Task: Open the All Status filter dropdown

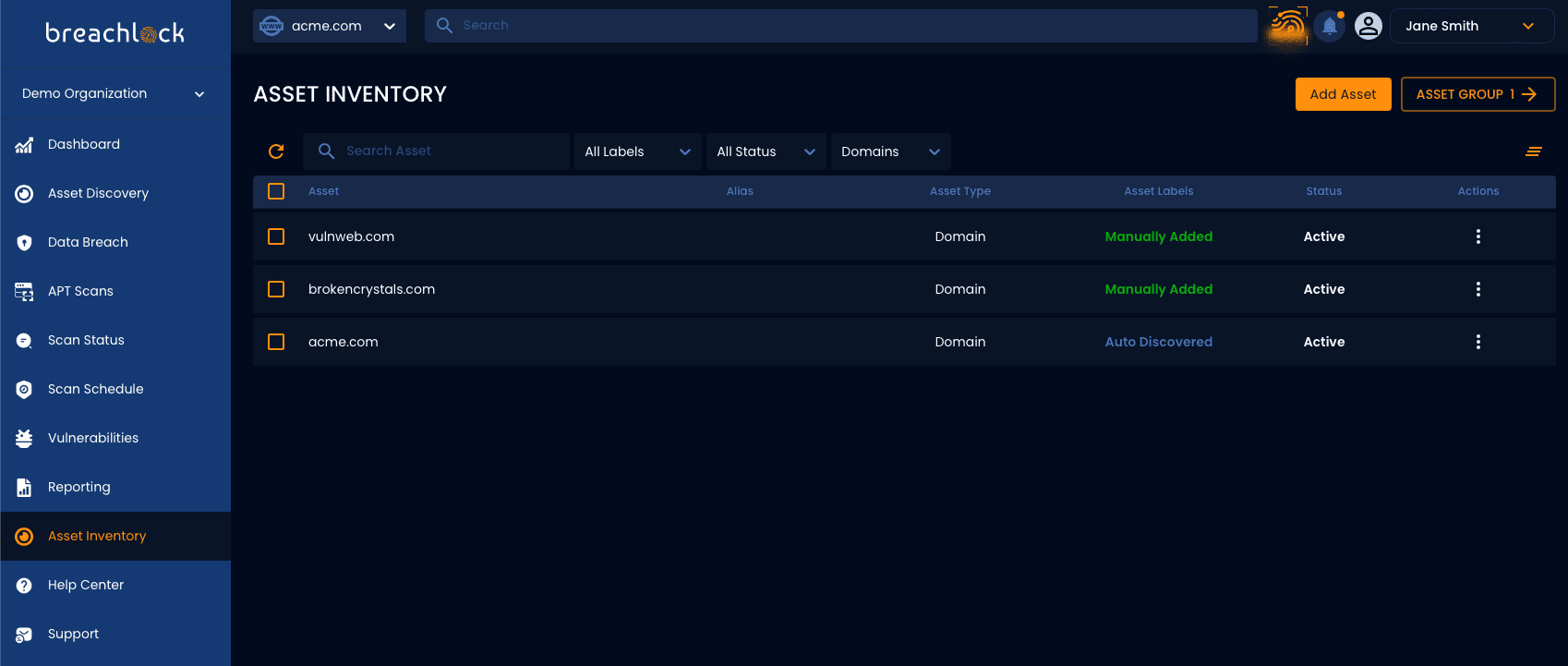Action: click(x=765, y=151)
